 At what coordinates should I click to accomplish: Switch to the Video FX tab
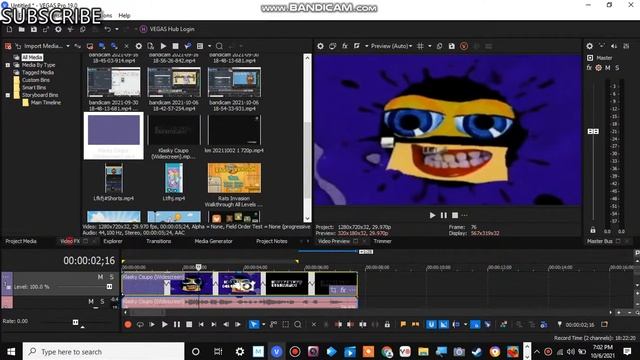point(70,241)
